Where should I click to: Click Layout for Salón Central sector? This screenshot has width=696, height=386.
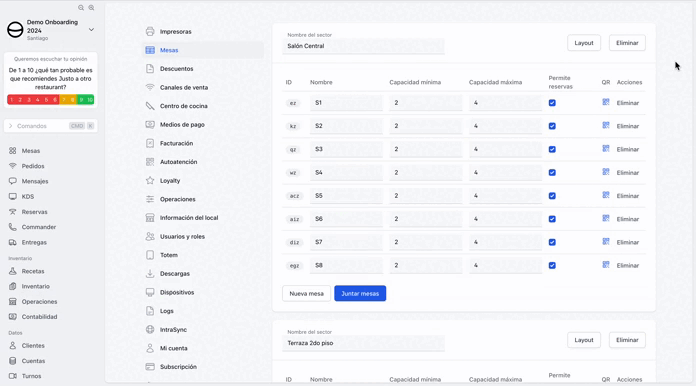coord(584,43)
